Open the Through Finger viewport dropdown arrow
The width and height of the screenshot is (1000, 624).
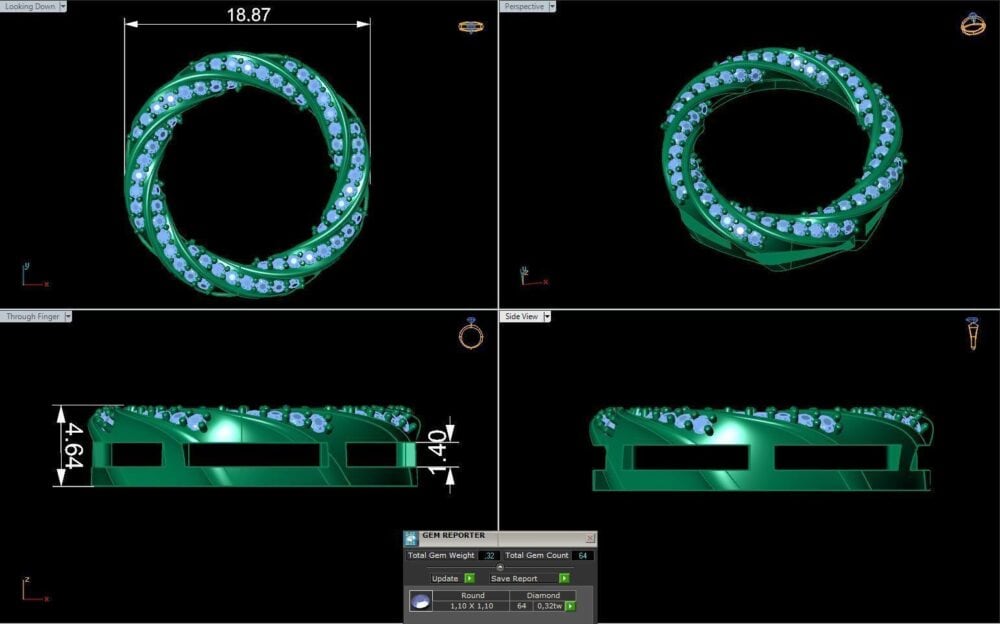68,316
